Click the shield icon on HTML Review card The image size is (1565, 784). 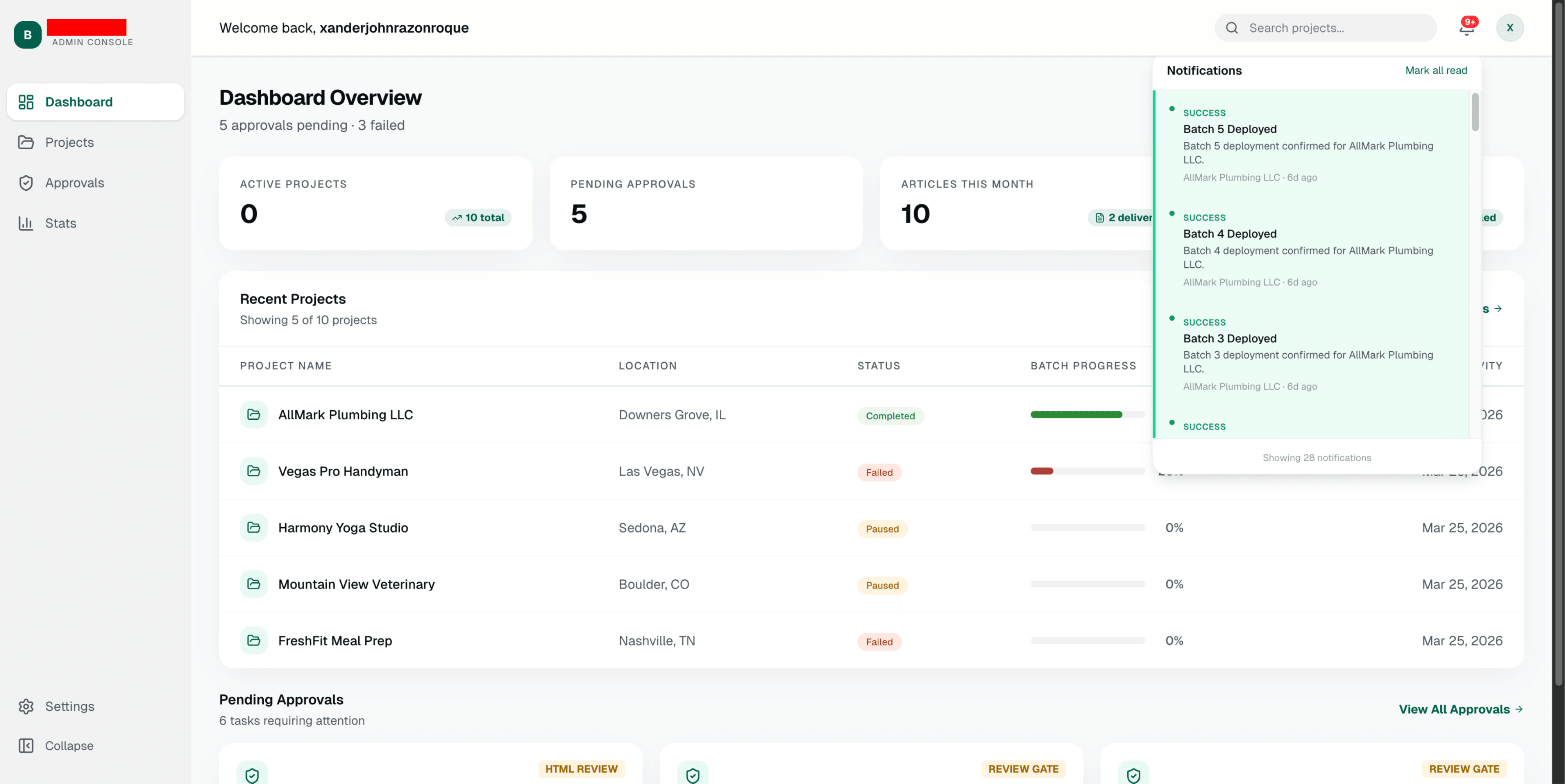[x=252, y=775]
